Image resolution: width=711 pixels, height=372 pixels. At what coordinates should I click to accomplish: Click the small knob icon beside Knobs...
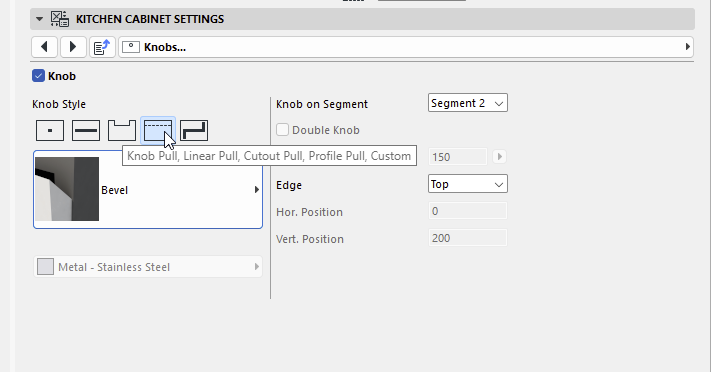tap(131, 47)
